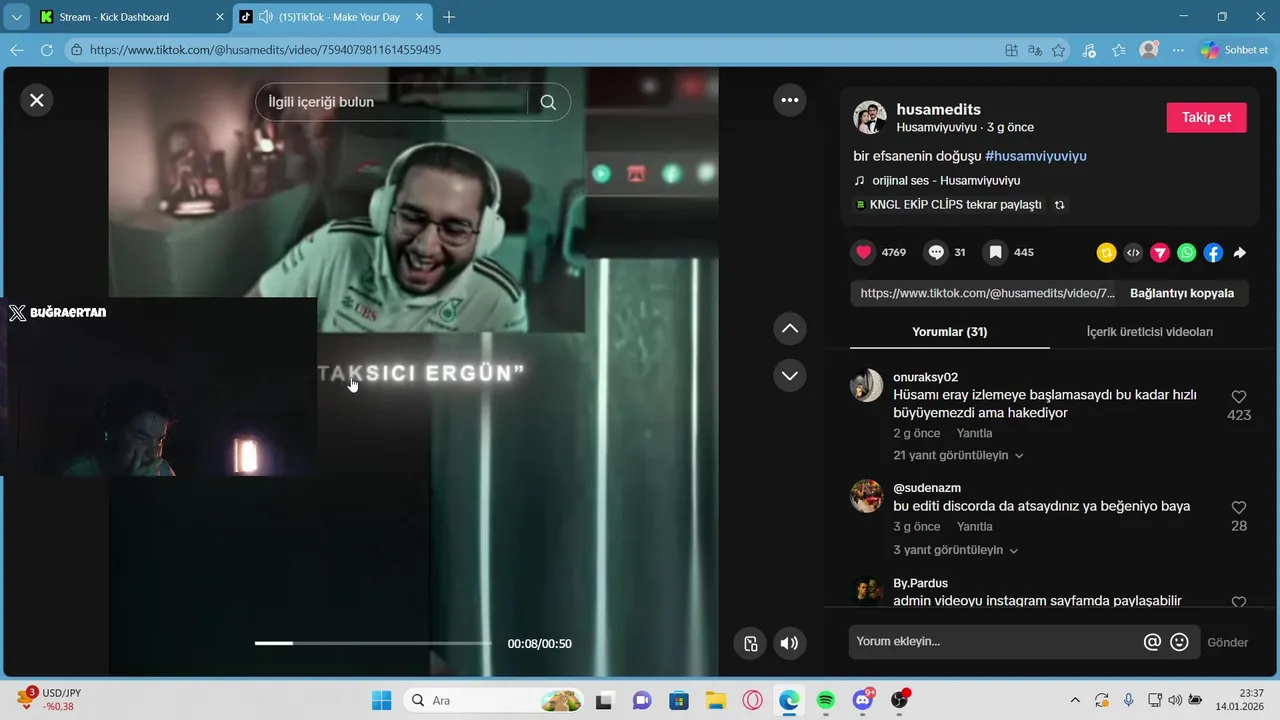This screenshot has height=720, width=1280.
Task: Click the translate page icon
Action: [1035, 50]
